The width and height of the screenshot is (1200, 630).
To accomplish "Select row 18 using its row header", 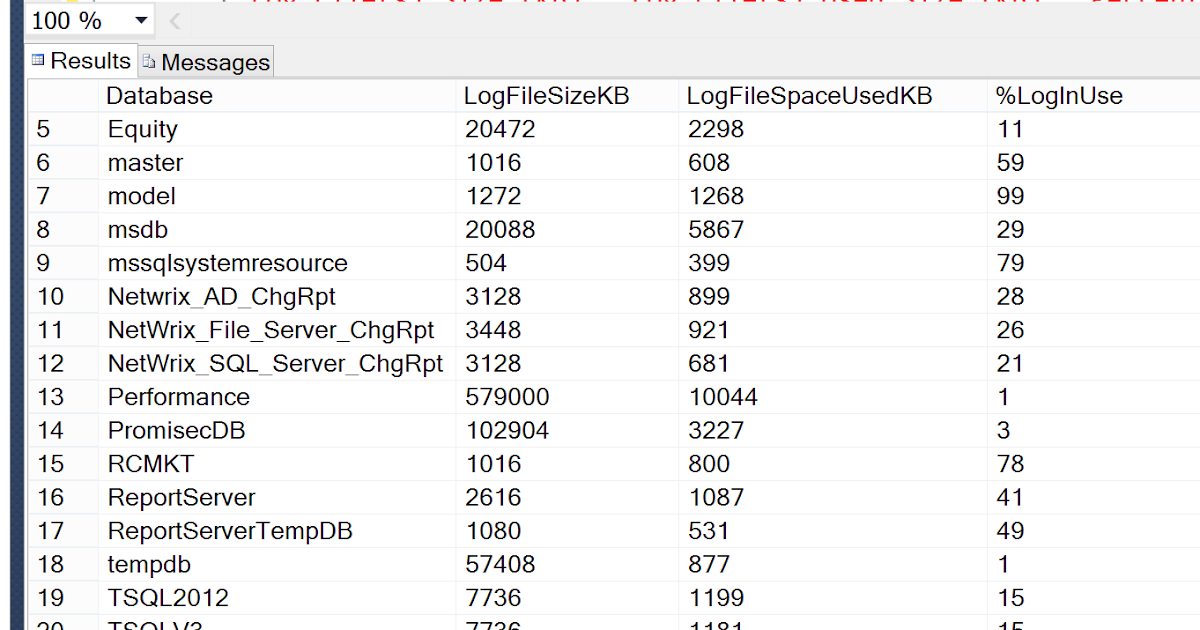I will click(x=60, y=564).
